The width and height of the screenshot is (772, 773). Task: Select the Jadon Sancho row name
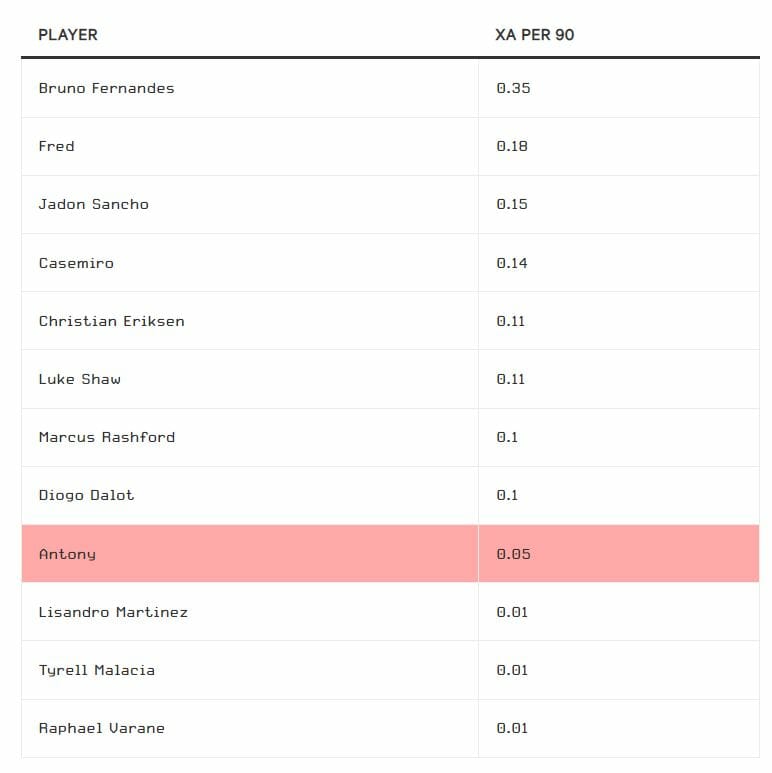click(x=93, y=204)
